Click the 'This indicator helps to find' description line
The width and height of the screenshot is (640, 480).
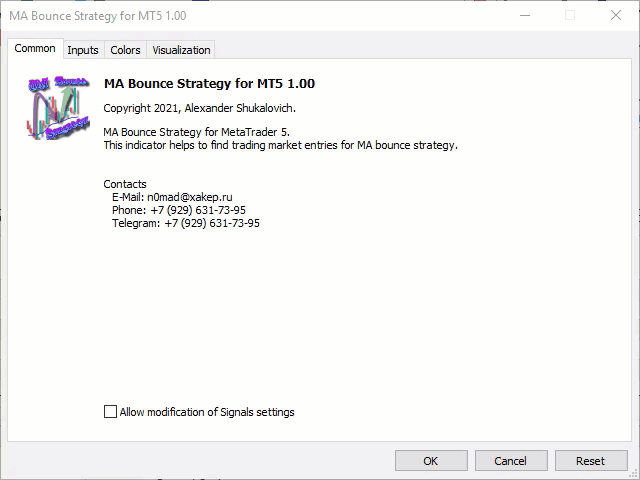[281, 145]
